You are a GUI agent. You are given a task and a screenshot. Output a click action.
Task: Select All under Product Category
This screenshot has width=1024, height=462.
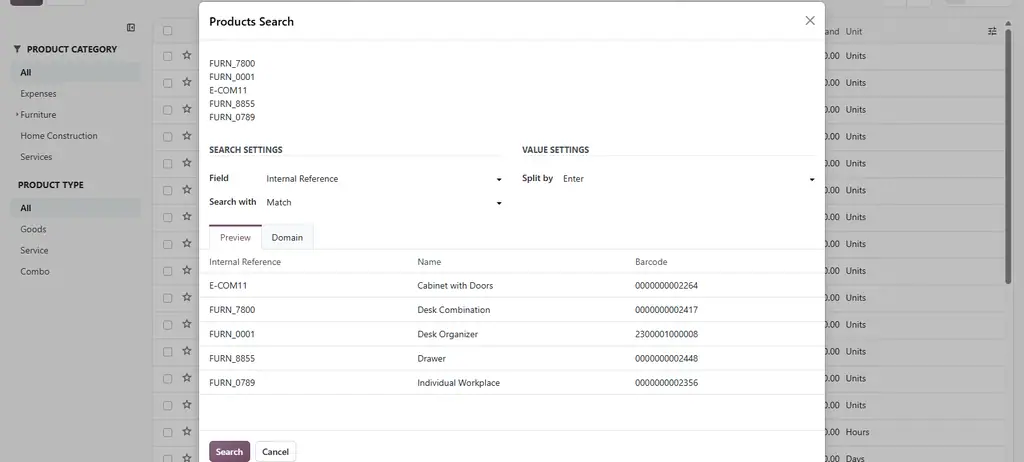tap(75, 73)
